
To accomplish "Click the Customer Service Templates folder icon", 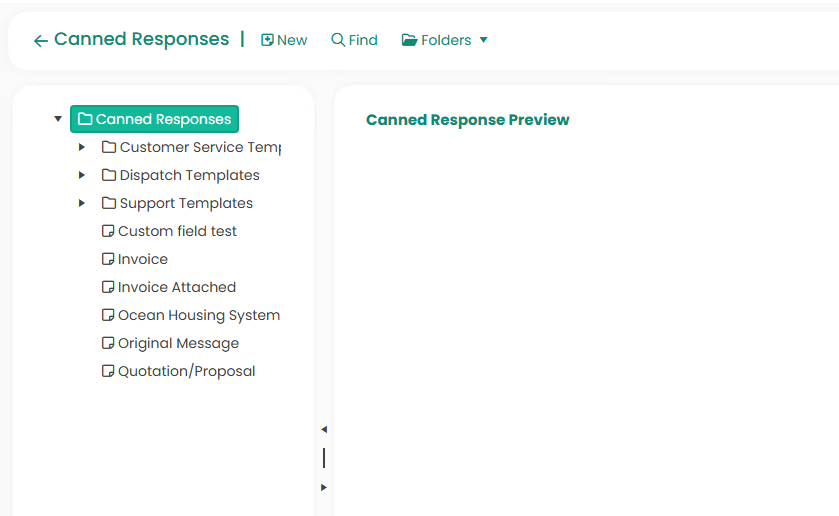I will (109, 147).
